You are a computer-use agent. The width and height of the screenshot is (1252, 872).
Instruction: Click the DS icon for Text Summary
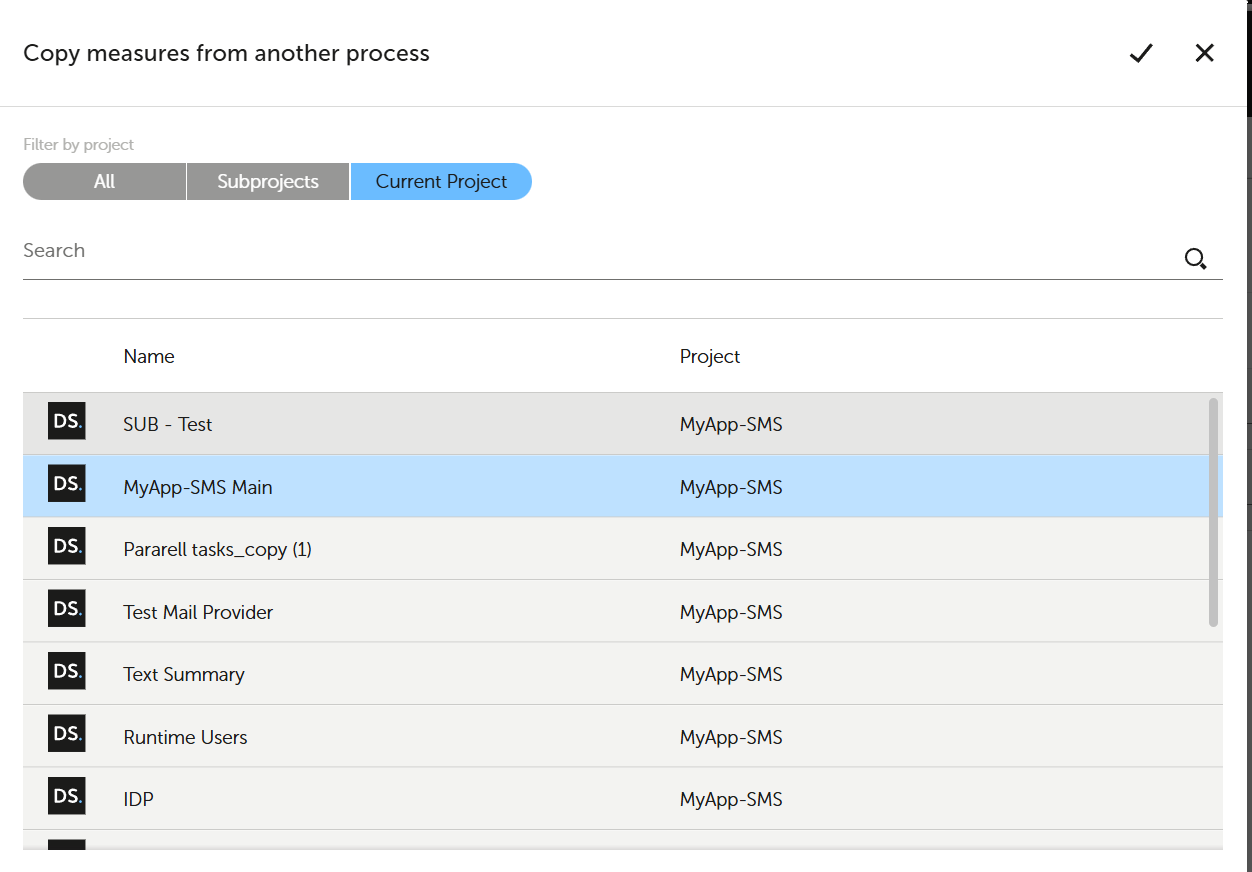[67, 672]
